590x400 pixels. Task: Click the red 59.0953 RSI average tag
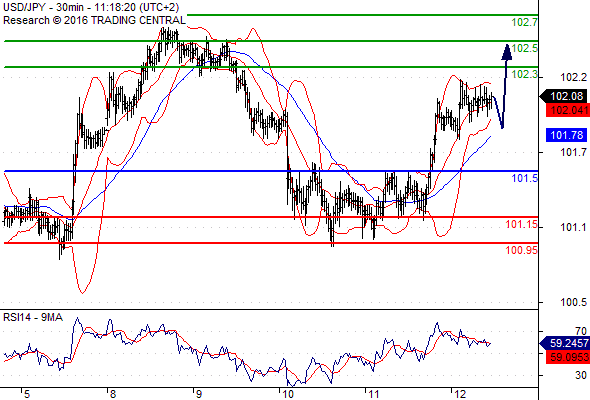(568, 357)
